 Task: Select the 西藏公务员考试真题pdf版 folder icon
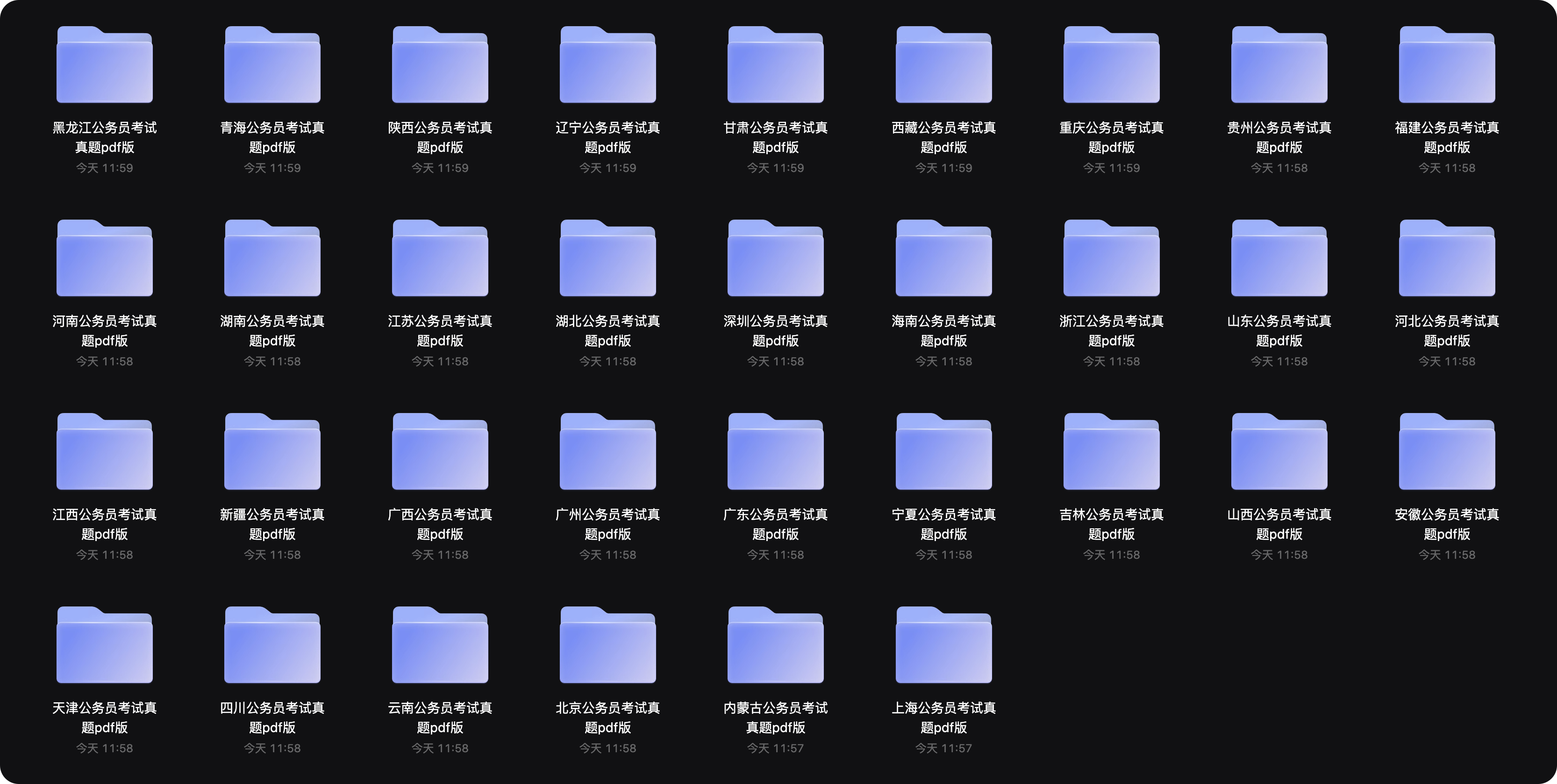[943, 64]
